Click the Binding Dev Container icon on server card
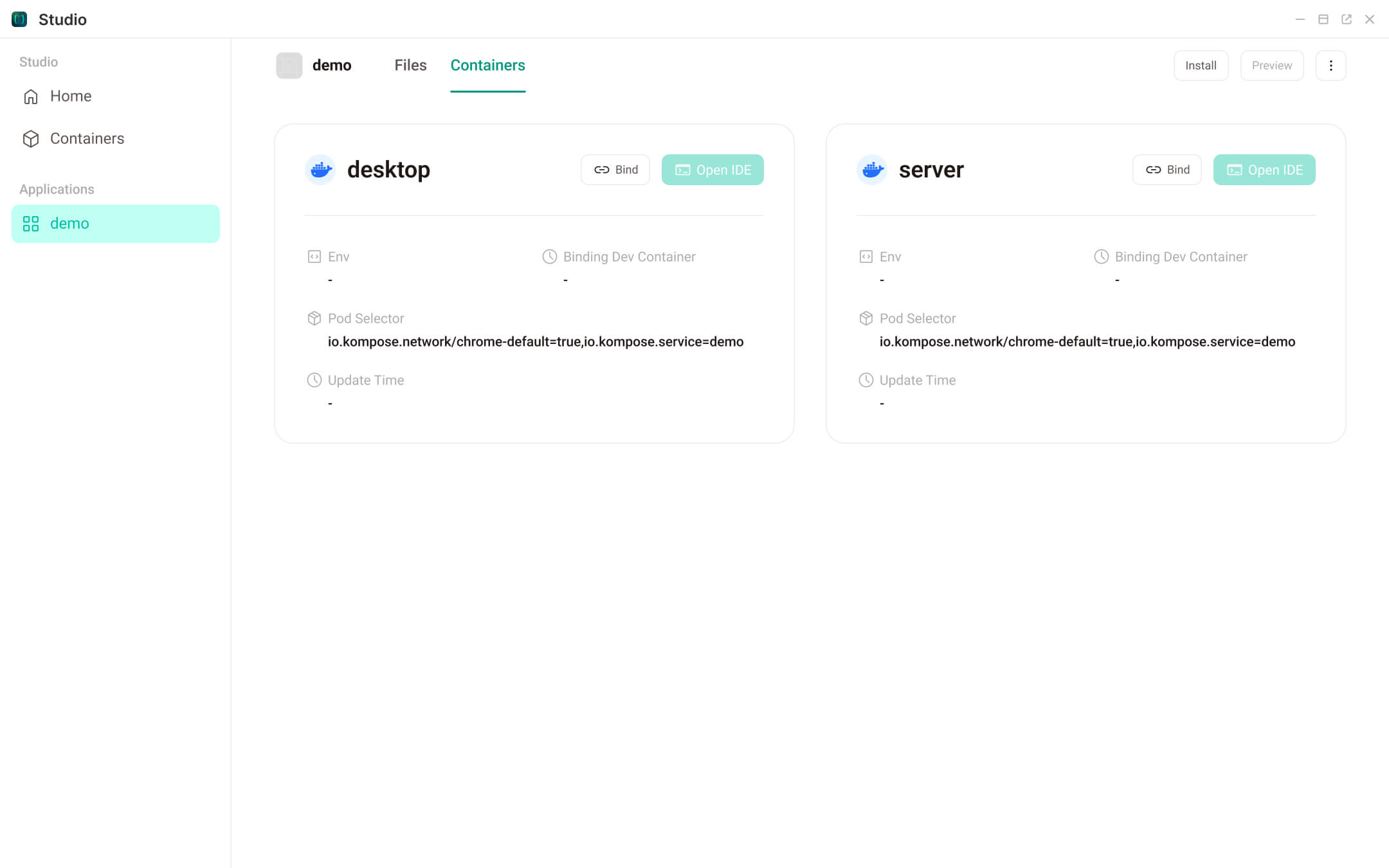 [1101, 257]
